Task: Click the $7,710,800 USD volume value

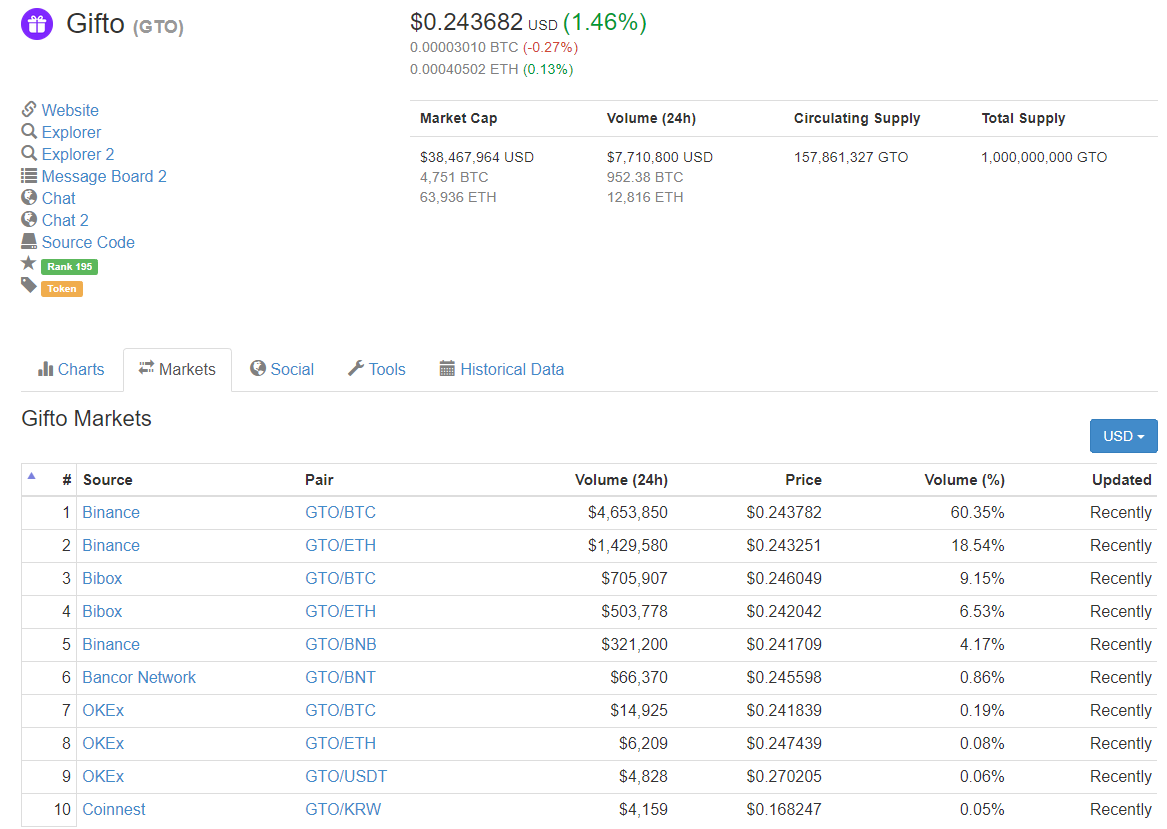Action: (659, 157)
